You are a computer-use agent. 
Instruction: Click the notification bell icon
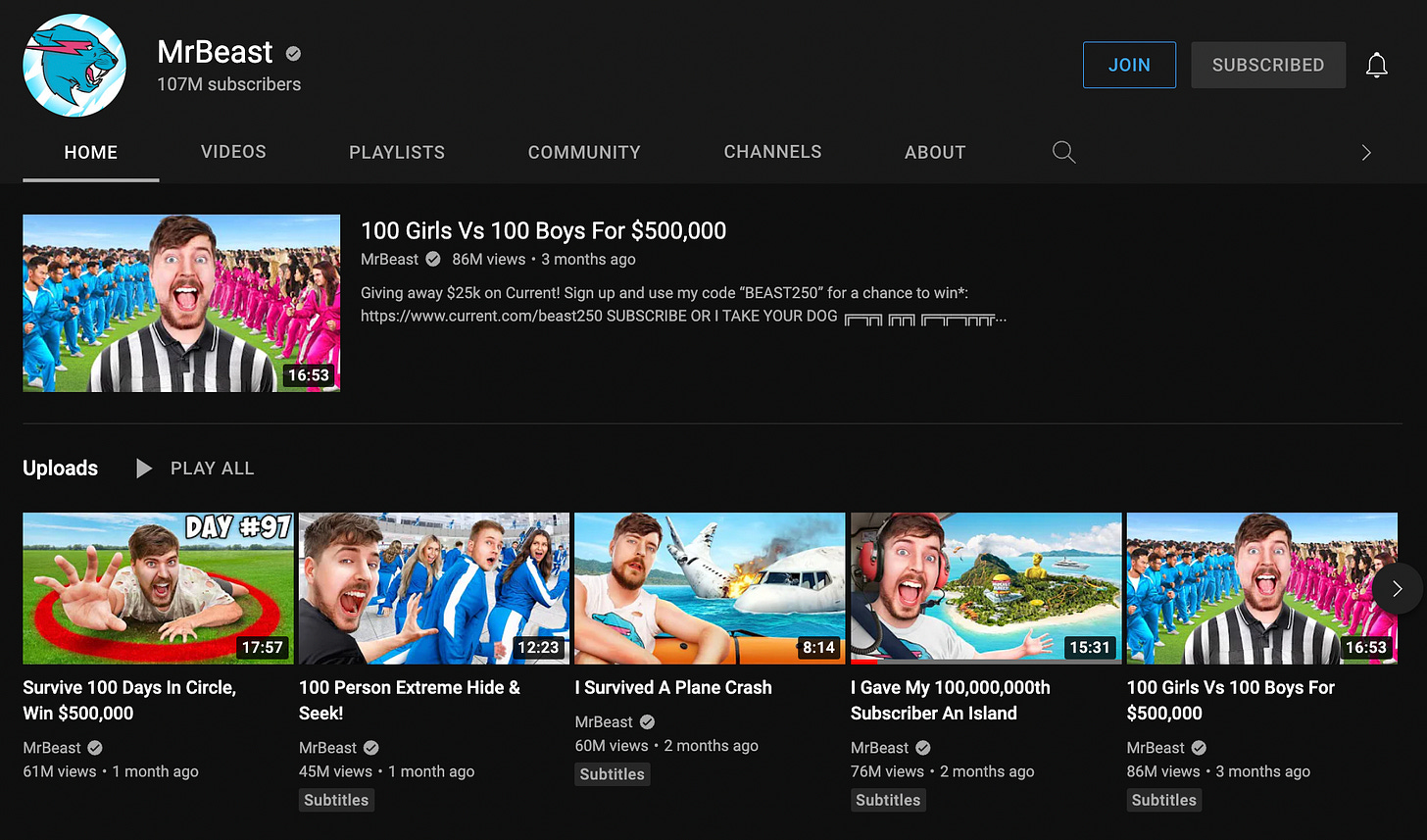(1377, 66)
